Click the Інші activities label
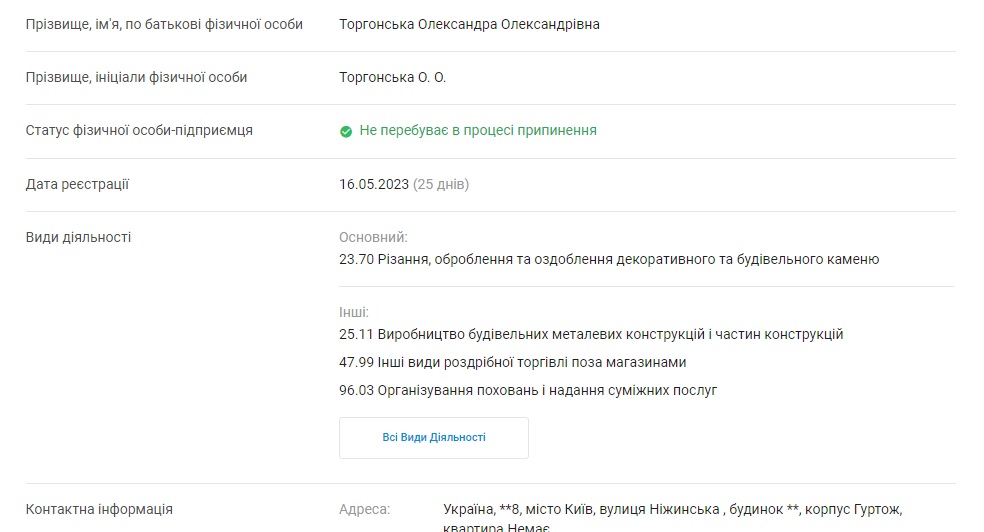This screenshot has width=984, height=532. click(354, 312)
